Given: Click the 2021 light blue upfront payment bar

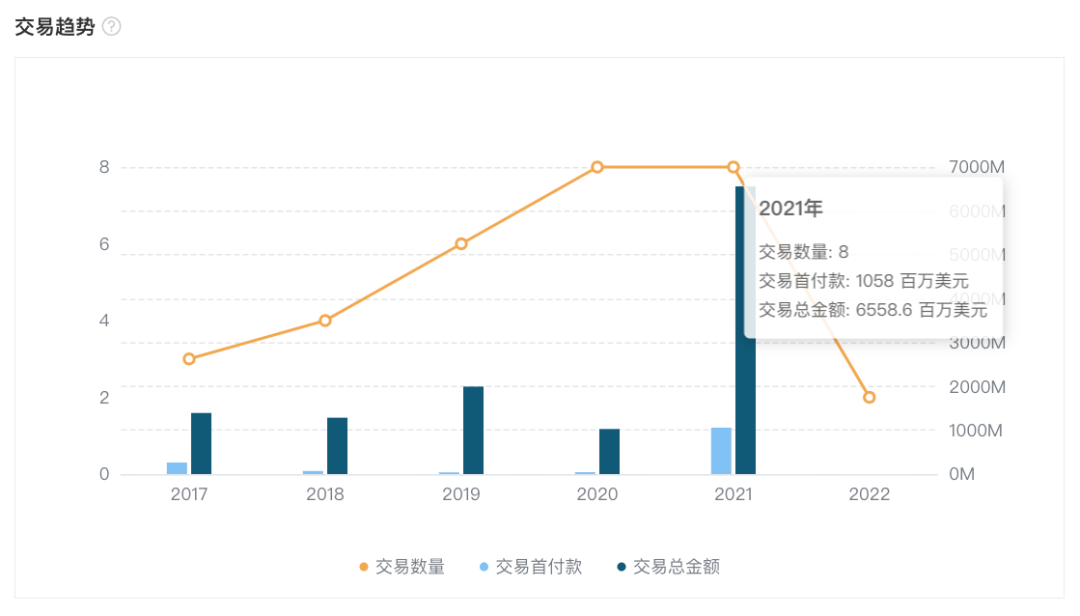Looking at the screenshot, I should coord(721,451).
